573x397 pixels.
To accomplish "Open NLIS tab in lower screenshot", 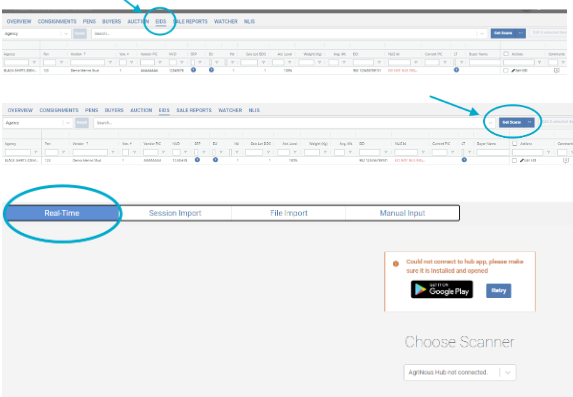I will pyautogui.click(x=254, y=110).
